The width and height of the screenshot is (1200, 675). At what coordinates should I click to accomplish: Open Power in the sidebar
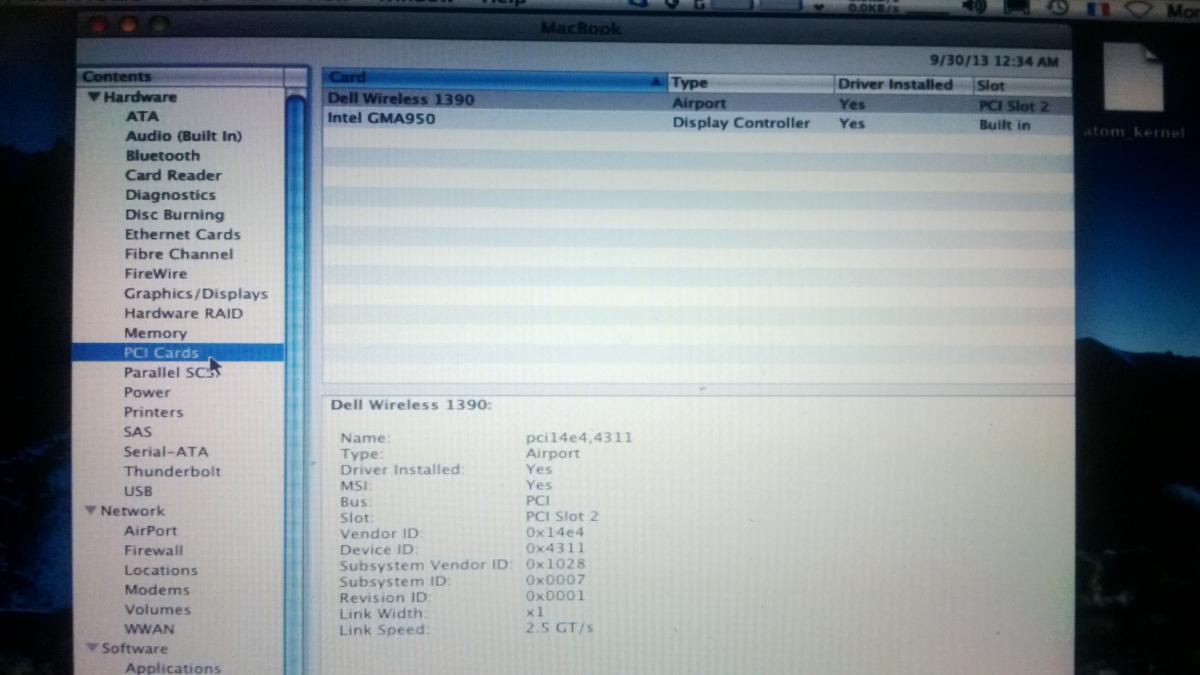[x=147, y=392]
